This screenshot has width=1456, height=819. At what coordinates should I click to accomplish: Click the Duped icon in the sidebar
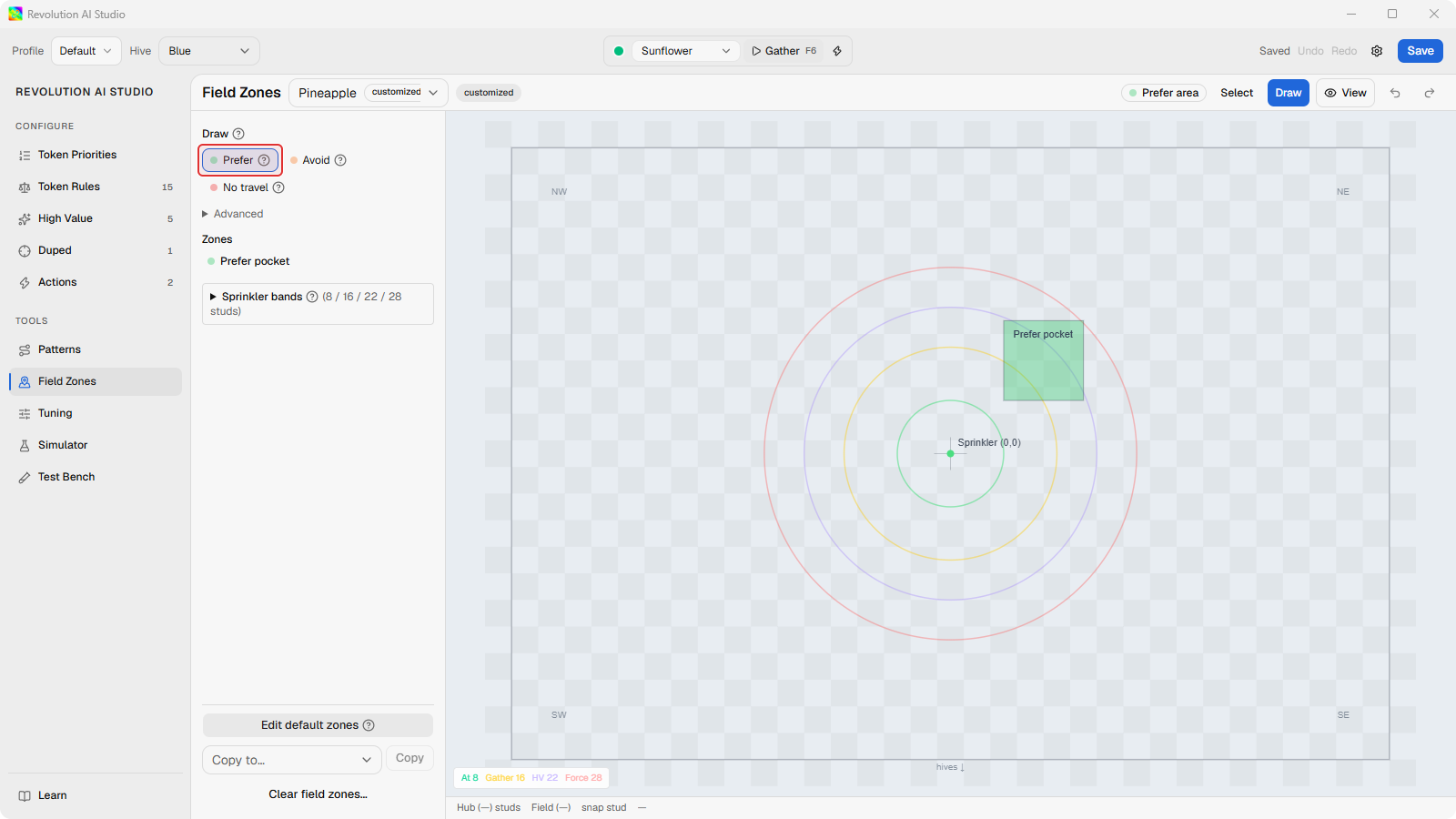(25, 251)
